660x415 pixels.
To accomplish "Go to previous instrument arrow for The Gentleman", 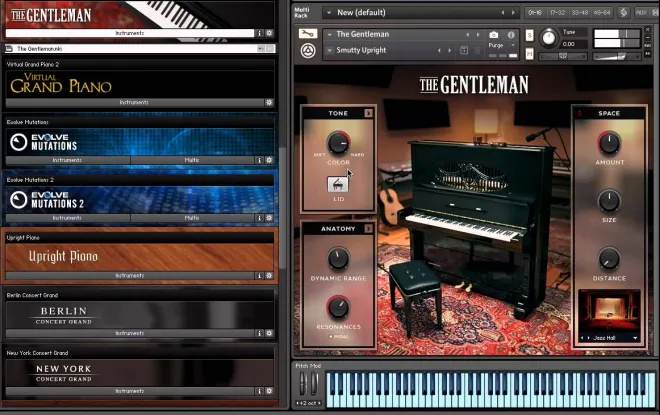I will coord(467,35).
